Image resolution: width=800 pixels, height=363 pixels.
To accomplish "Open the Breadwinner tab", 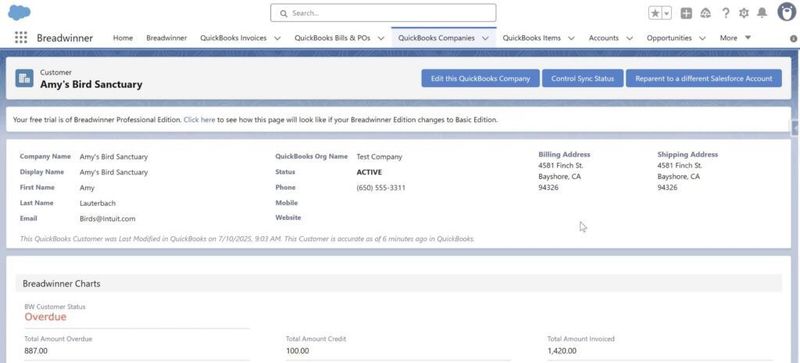I will (x=166, y=38).
